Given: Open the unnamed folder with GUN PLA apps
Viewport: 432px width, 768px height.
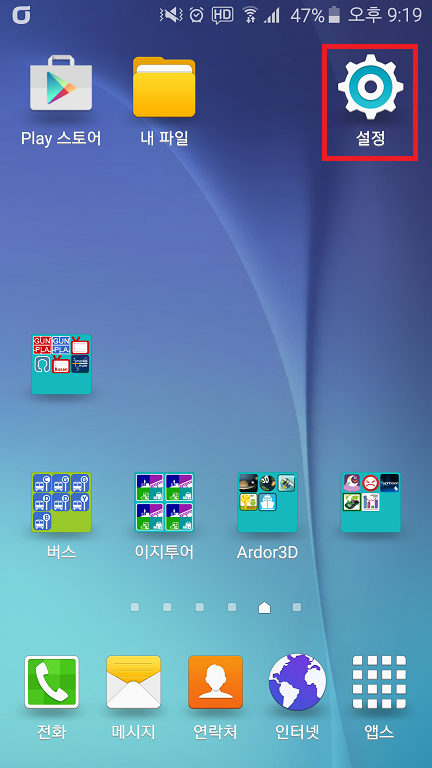Looking at the screenshot, I should (x=61, y=364).
